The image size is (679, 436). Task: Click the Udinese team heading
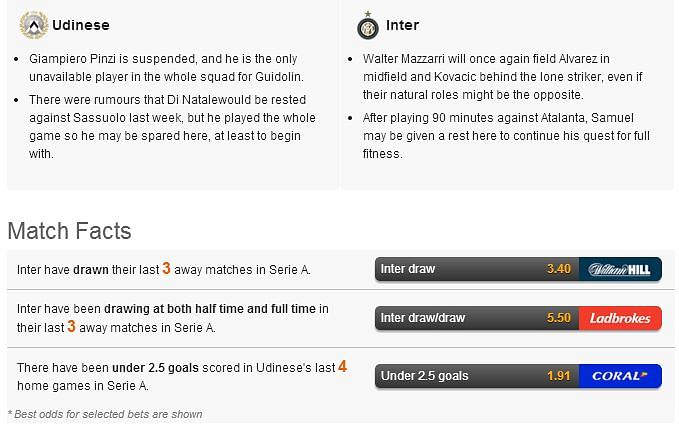(x=81, y=25)
